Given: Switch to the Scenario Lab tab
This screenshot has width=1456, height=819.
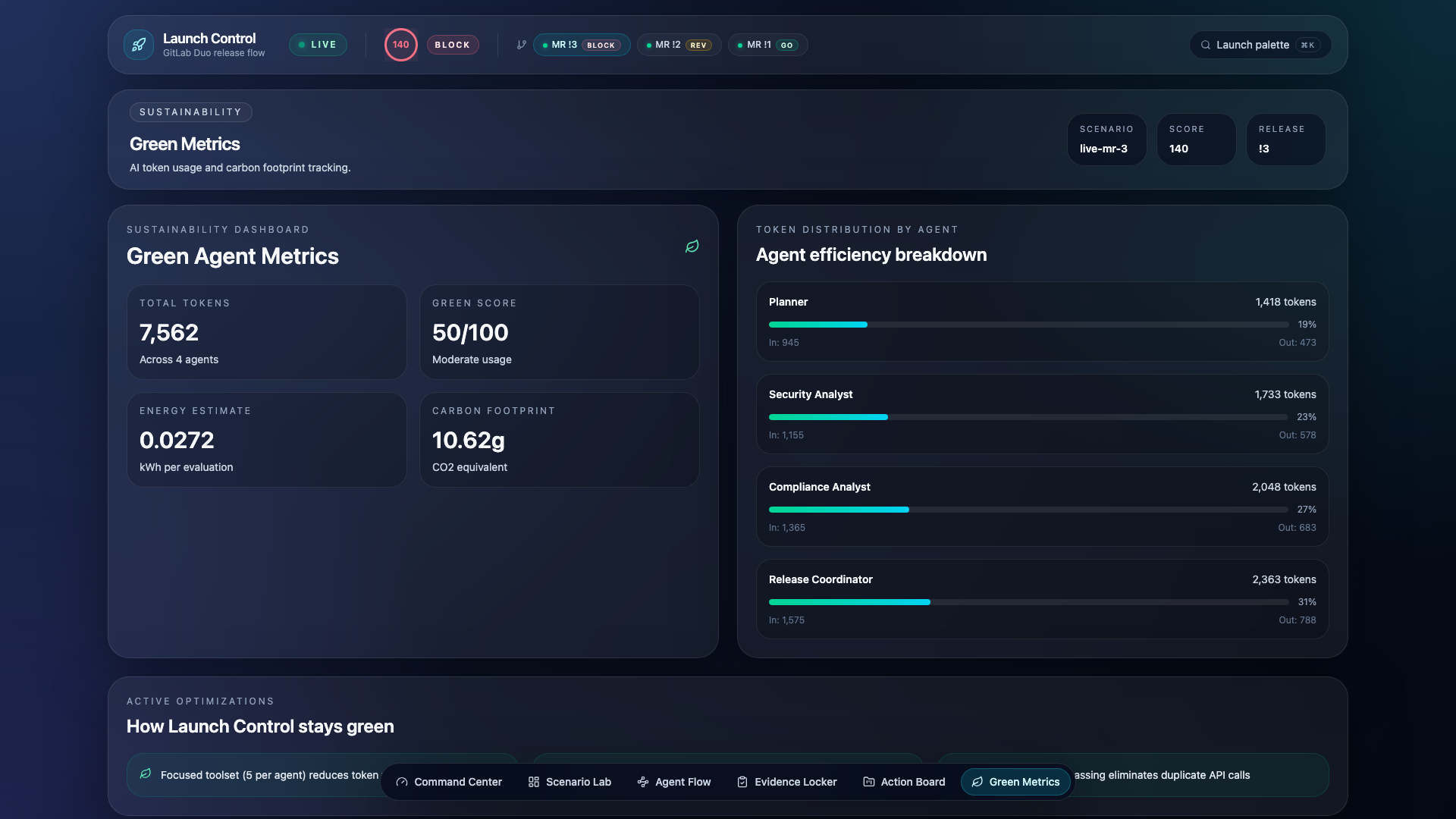Looking at the screenshot, I should tap(570, 782).
